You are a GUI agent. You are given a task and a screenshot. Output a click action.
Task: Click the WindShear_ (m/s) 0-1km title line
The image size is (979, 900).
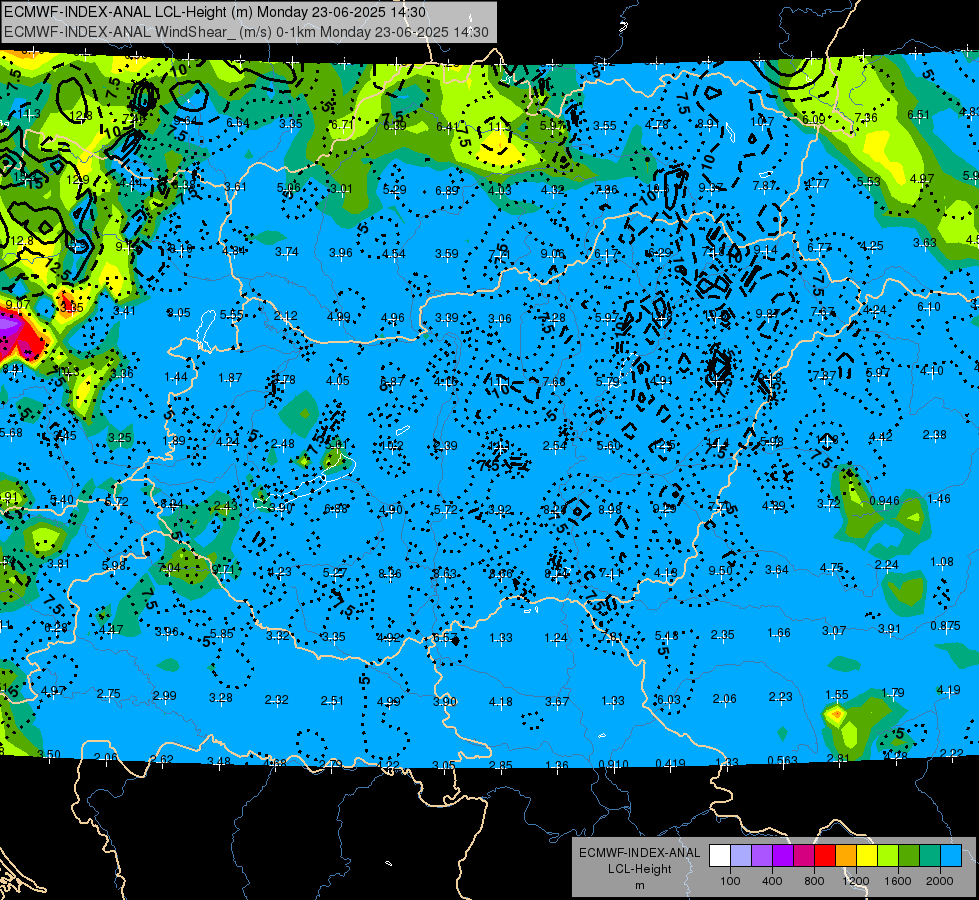pyautogui.click(x=246, y=32)
